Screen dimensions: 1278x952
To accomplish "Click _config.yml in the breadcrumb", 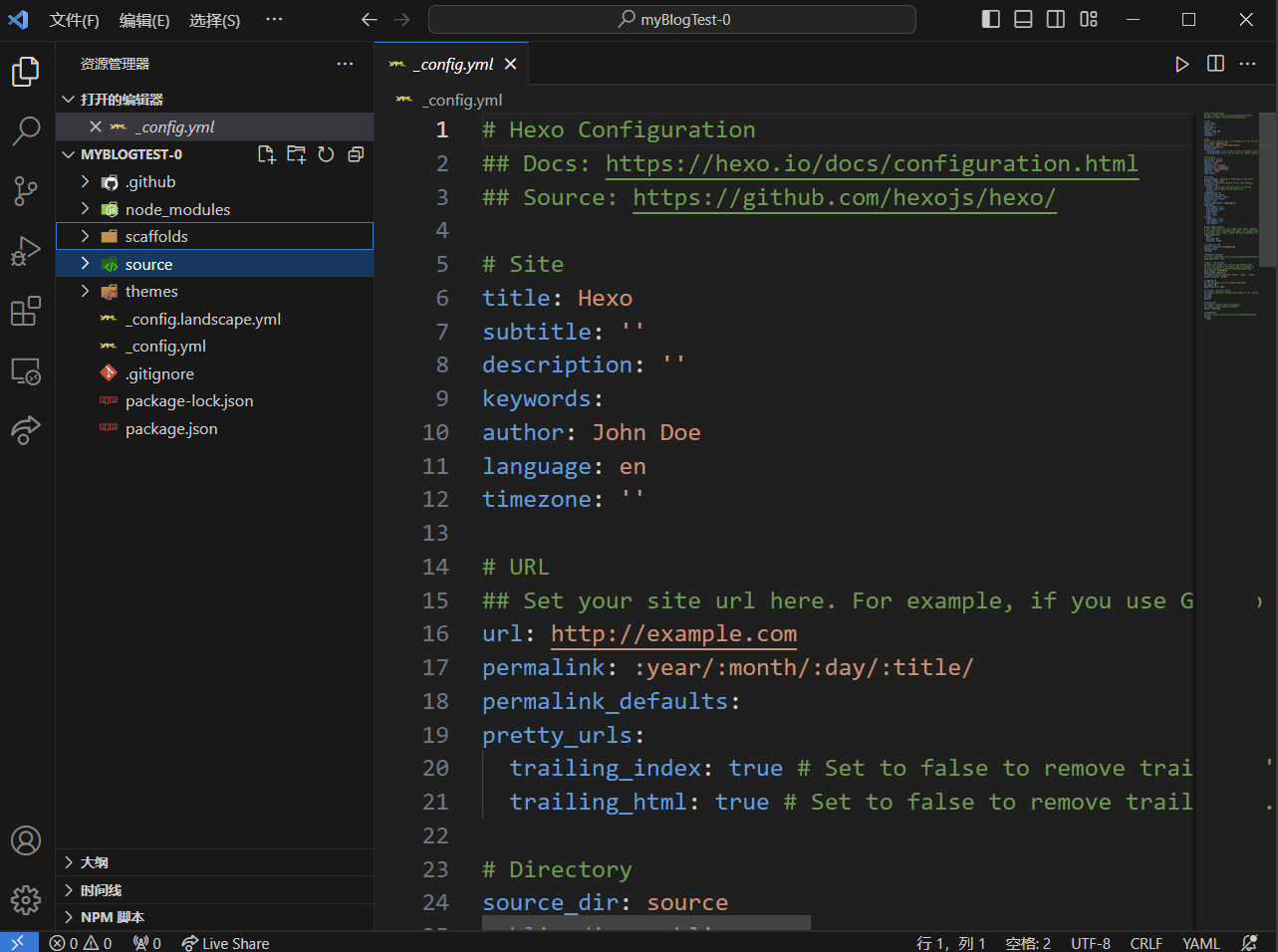I will point(462,100).
